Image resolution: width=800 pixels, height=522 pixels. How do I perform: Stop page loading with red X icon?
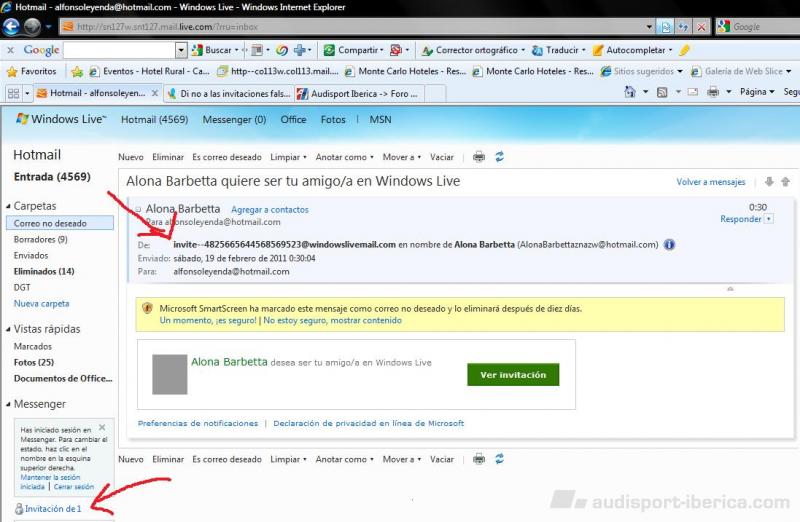point(702,27)
